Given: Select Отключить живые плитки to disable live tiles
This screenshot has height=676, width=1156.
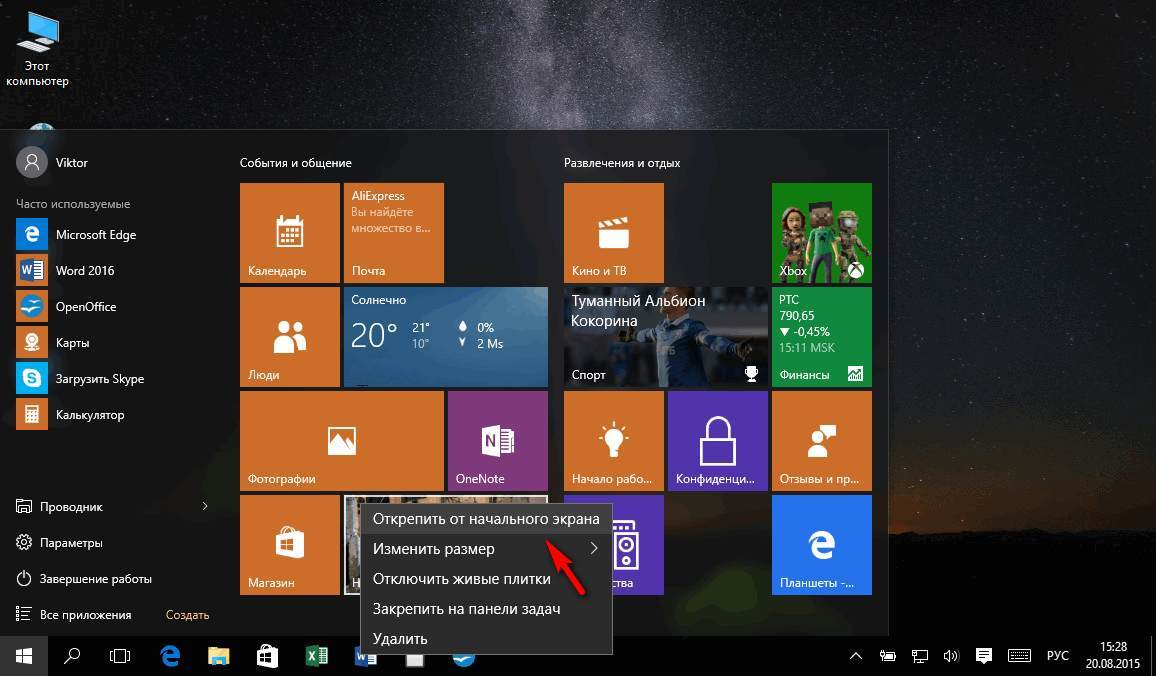Looking at the screenshot, I should click(x=461, y=579).
